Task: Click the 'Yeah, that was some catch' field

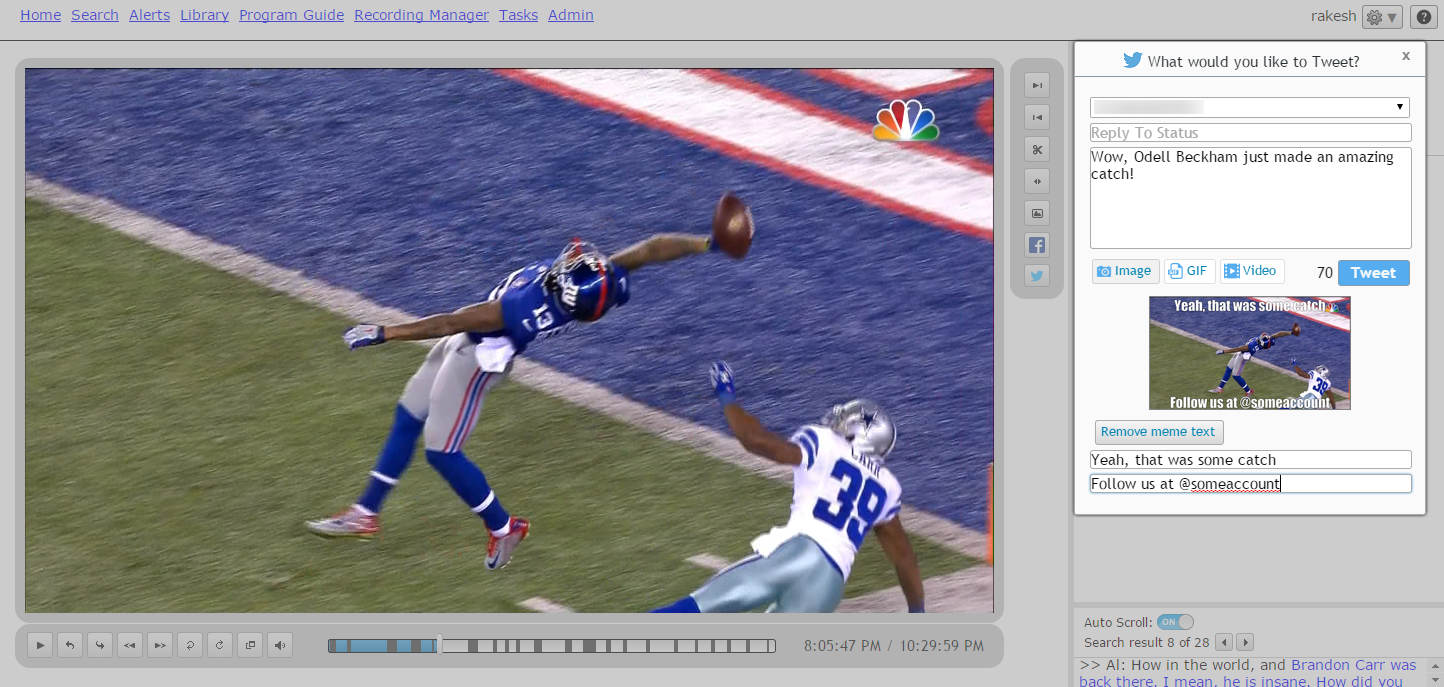Action: coord(1250,460)
